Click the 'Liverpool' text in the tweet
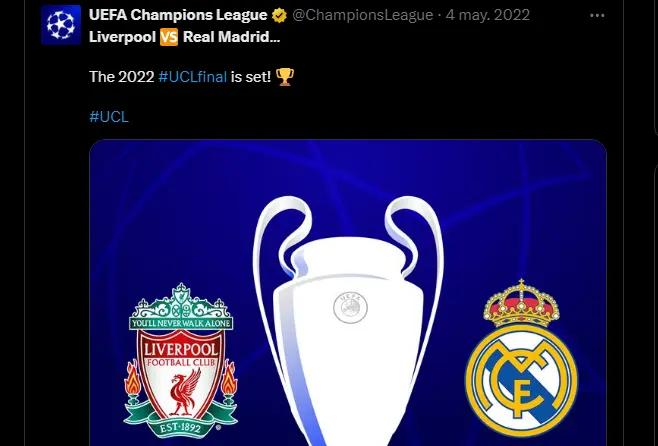658x446 pixels. (123, 37)
